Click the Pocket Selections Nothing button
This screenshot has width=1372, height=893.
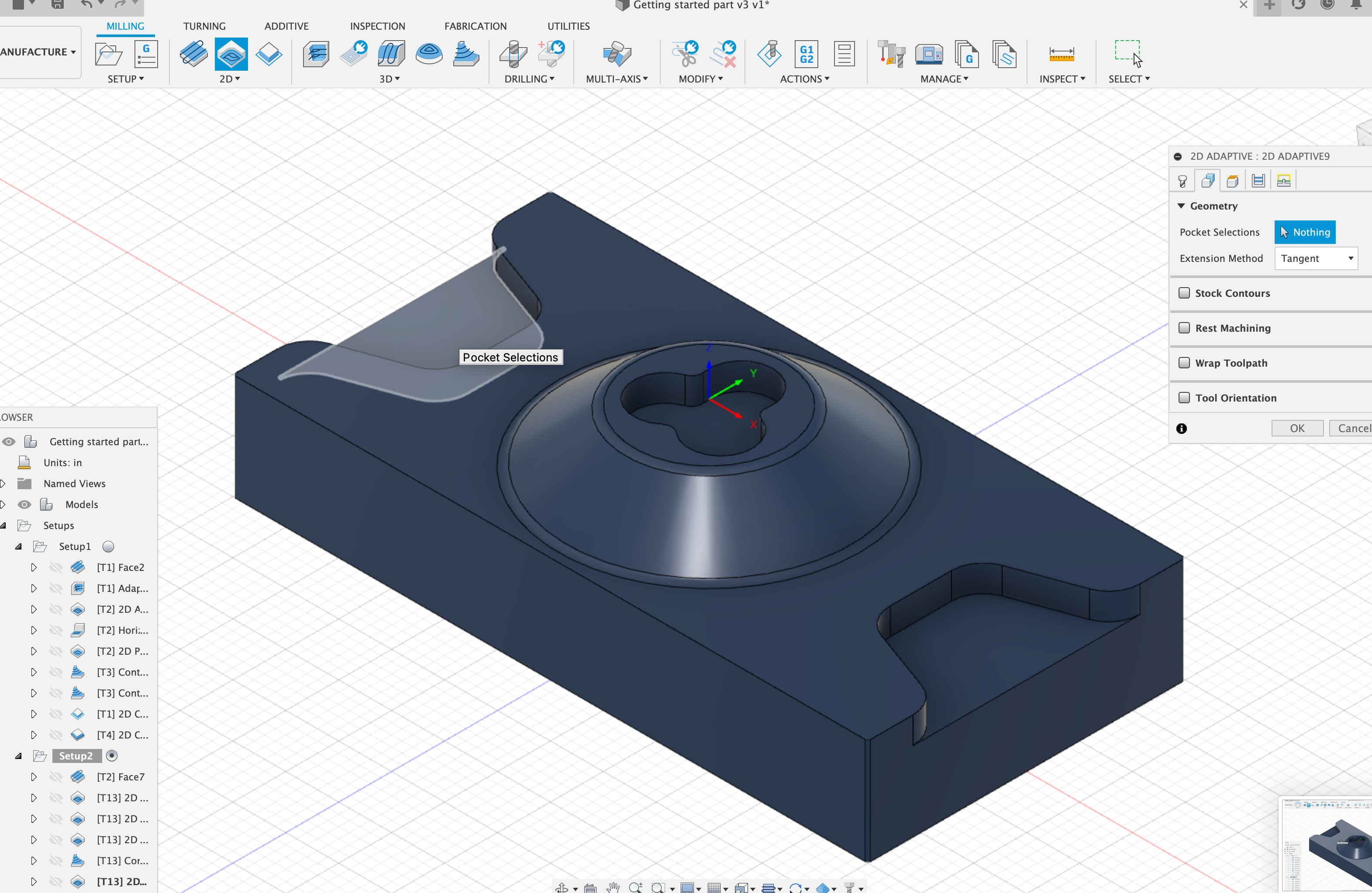pos(1305,232)
